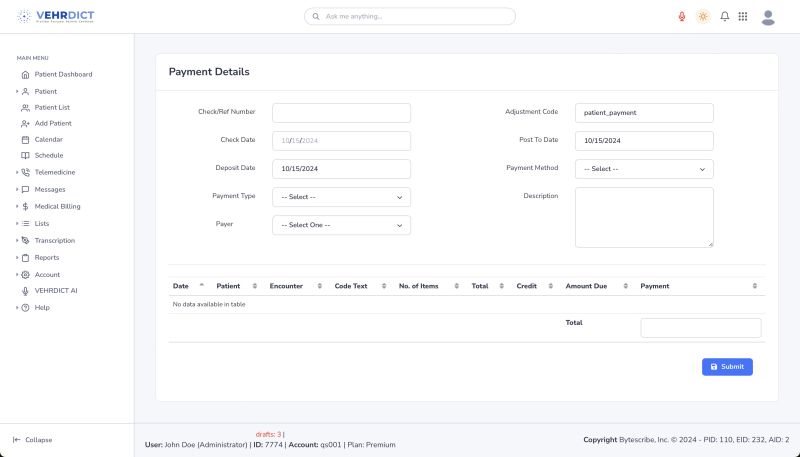Sort table by Credit column
Viewport: 800px width, 457px height.
534,286
